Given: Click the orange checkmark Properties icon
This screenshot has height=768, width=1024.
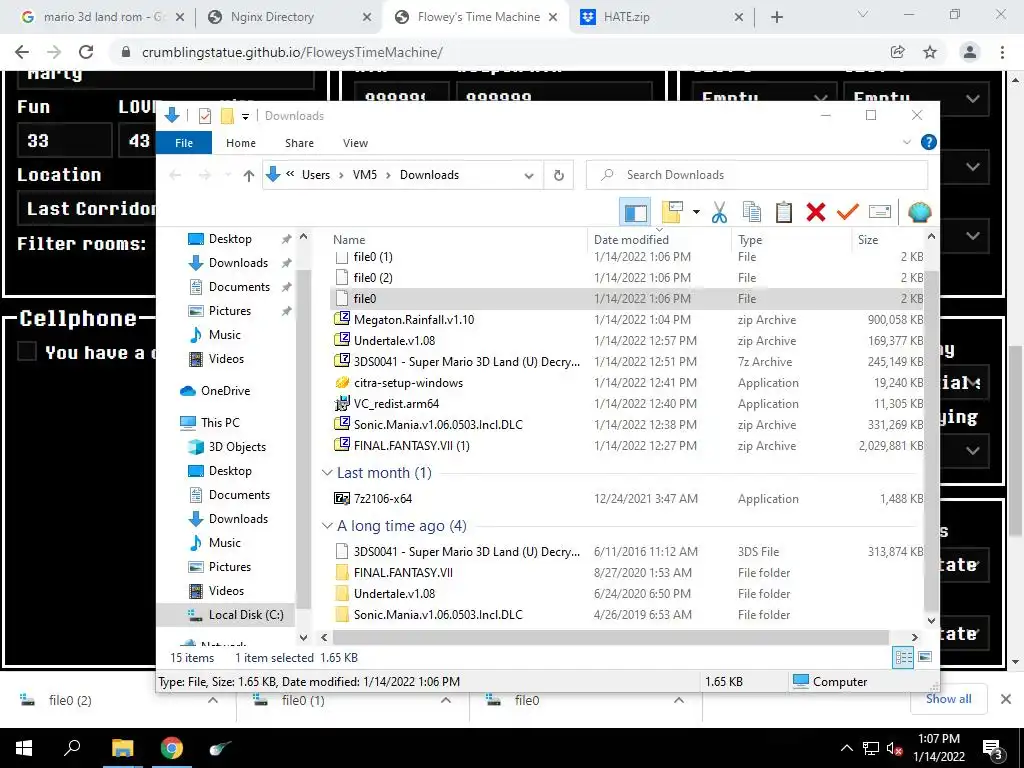Looking at the screenshot, I should click(848, 212).
